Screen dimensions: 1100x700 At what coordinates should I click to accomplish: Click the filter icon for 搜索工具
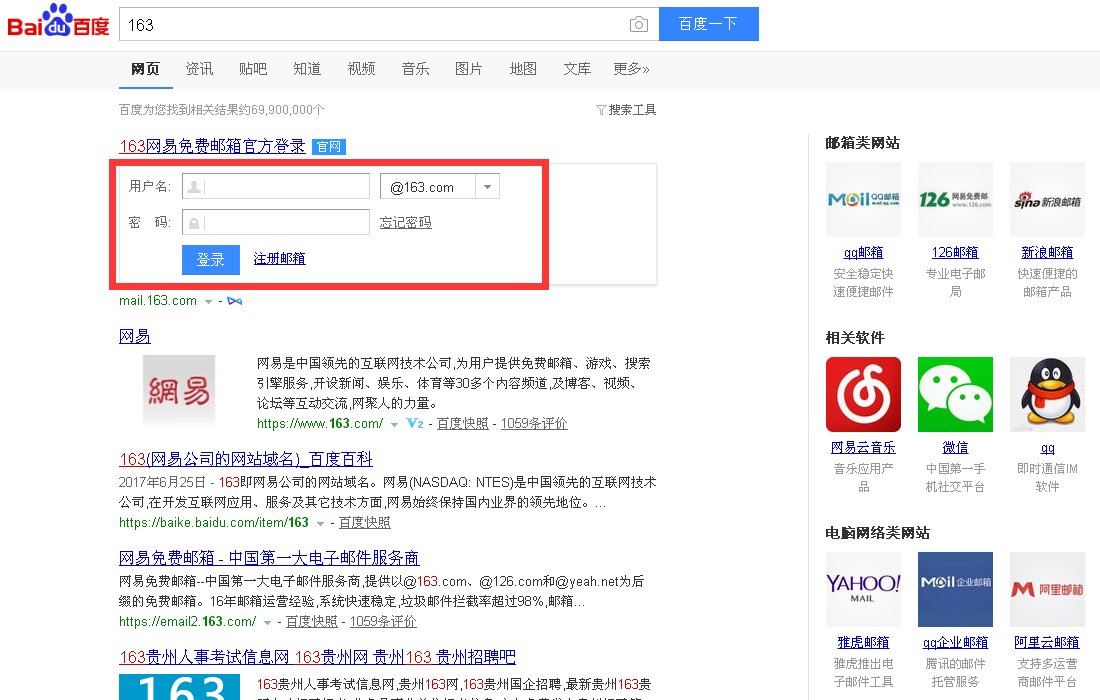[601, 109]
